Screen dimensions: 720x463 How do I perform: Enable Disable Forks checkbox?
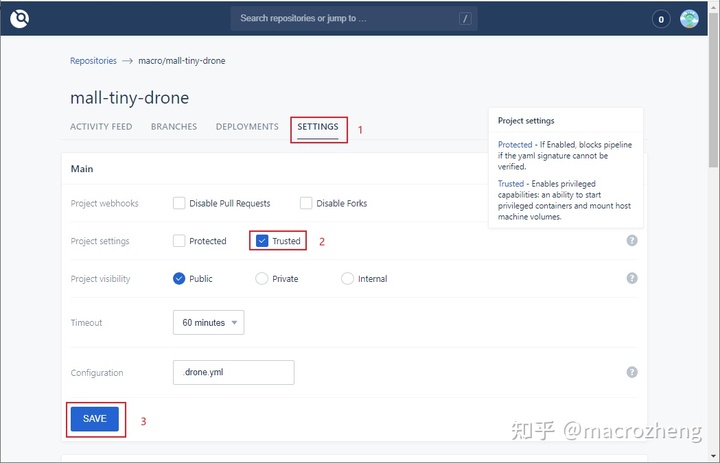click(306, 203)
